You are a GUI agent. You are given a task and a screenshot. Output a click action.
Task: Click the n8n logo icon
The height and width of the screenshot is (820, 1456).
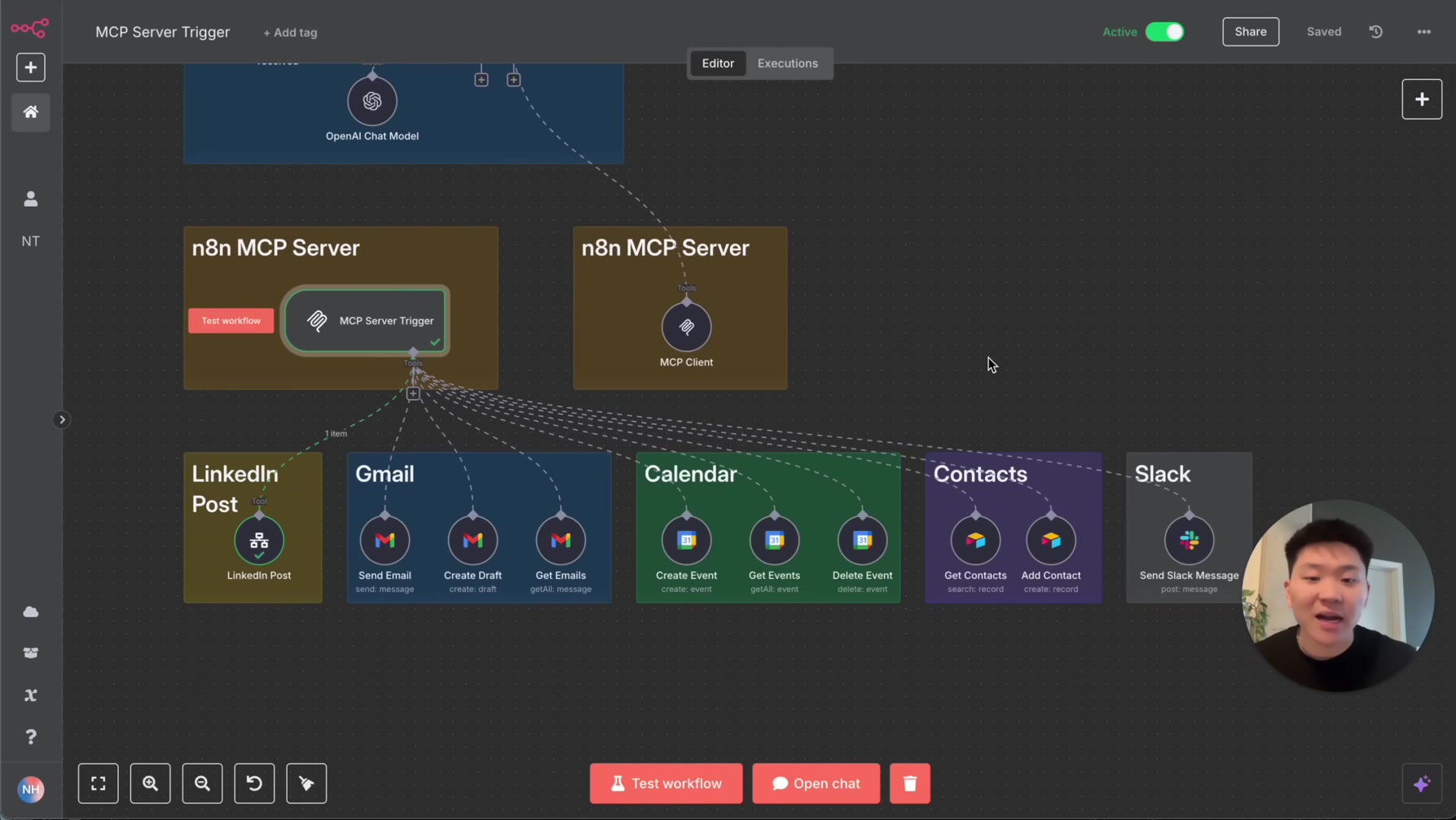click(30, 29)
